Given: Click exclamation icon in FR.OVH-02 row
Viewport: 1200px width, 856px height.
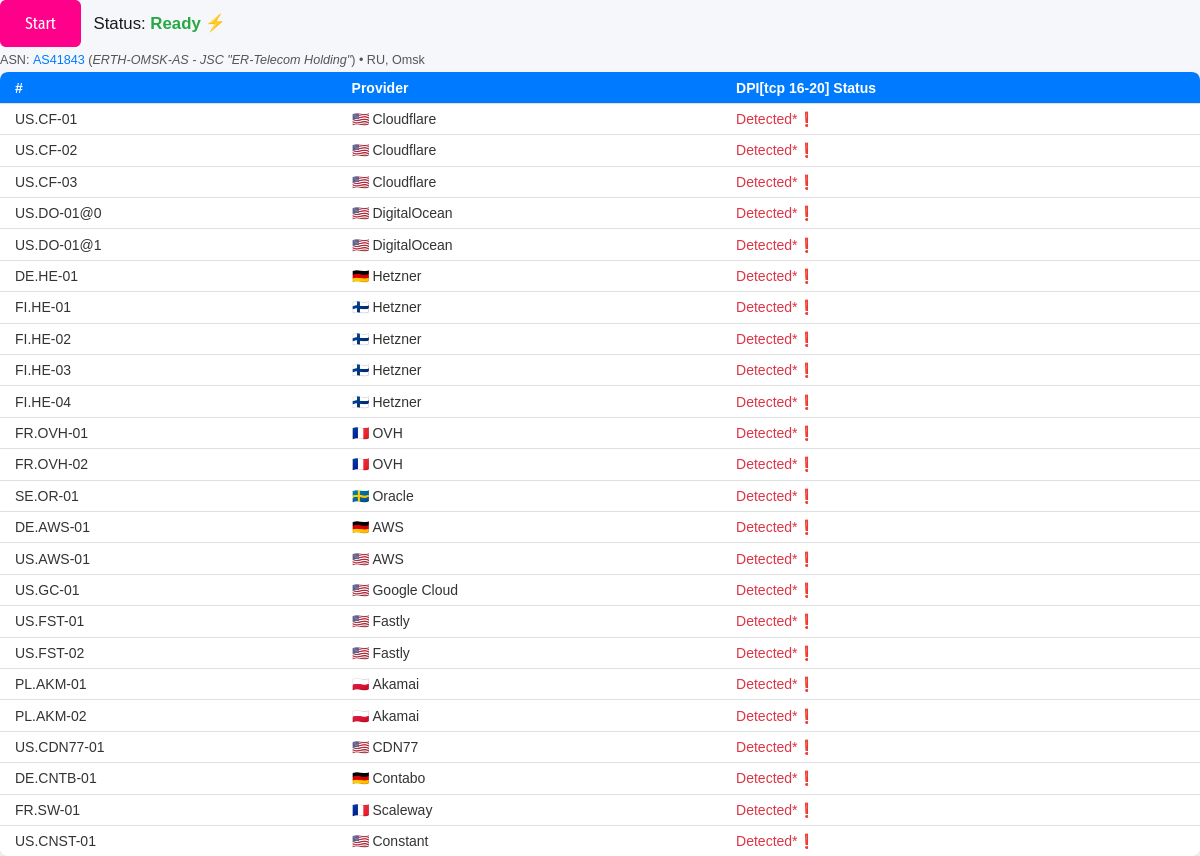Looking at the screenshot, I should tap(807, 464).
